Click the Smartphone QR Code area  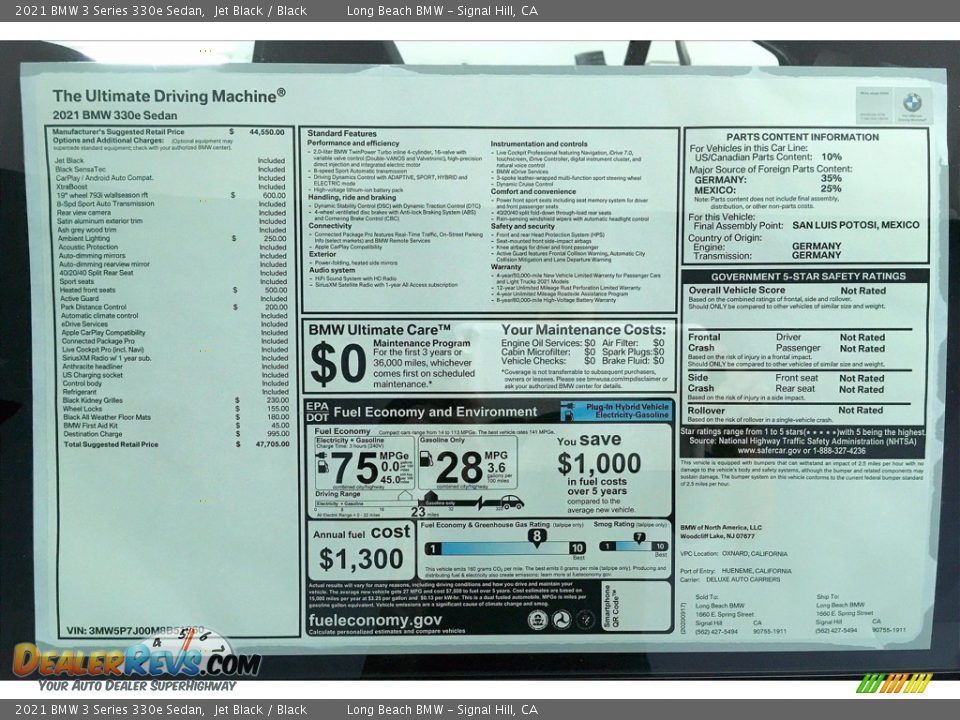[634, 606]
